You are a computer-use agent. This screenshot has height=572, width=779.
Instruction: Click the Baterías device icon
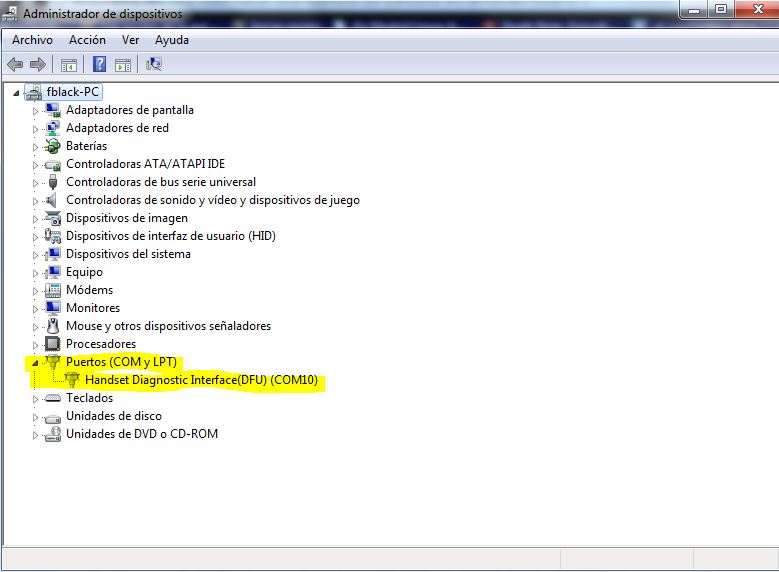pyautogui.click(x=53, y=146)
